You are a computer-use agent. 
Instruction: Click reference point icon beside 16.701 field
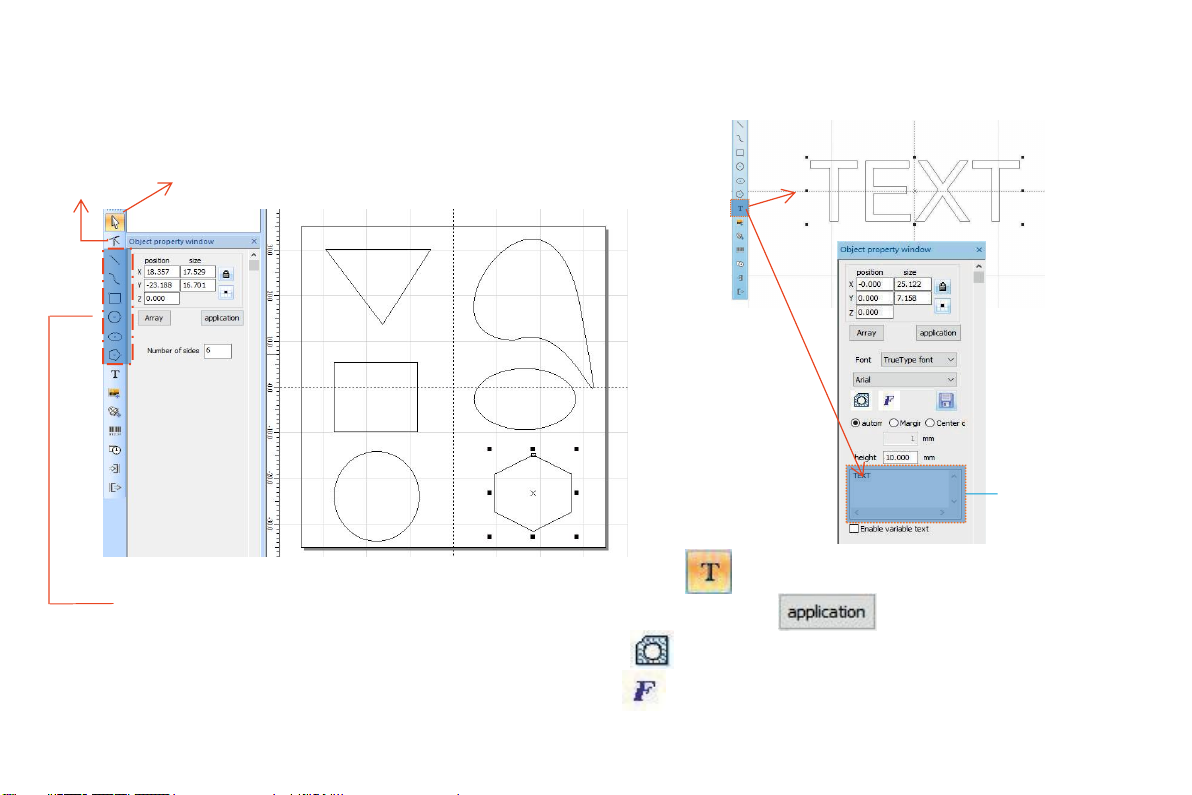tap(226, 293)
